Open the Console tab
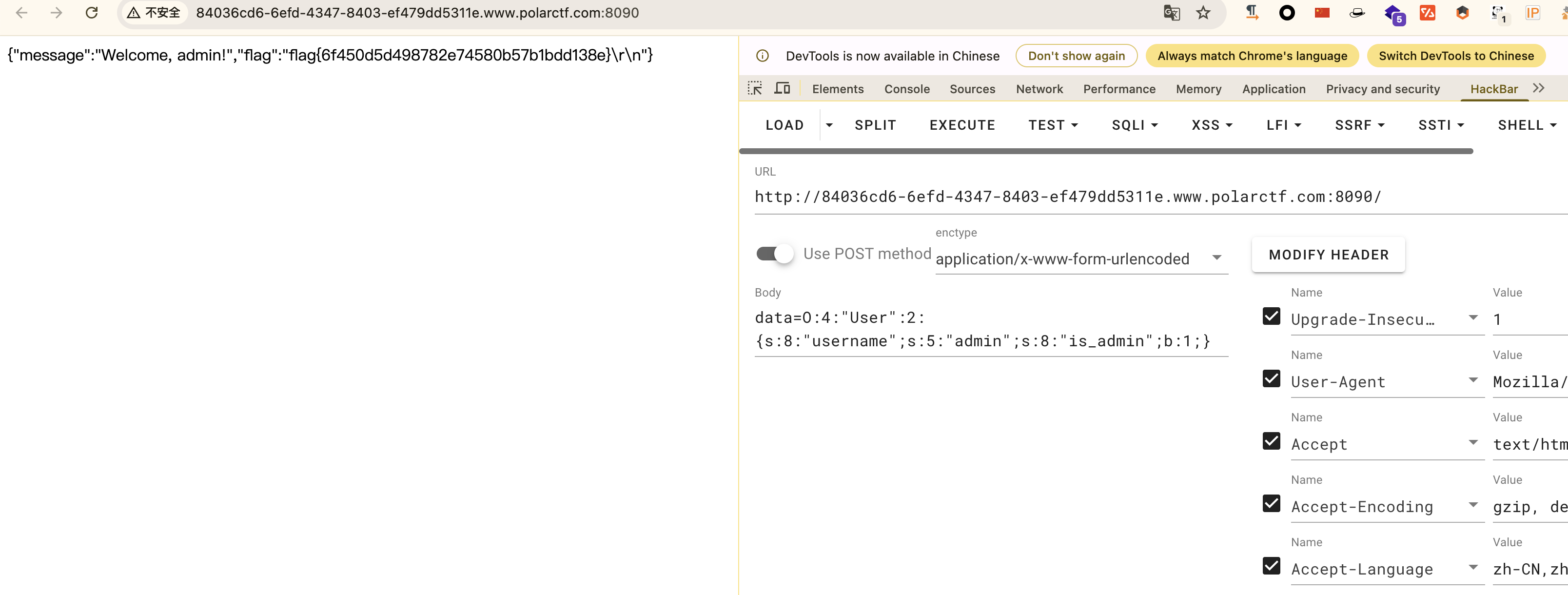 [x=906, y=89]
